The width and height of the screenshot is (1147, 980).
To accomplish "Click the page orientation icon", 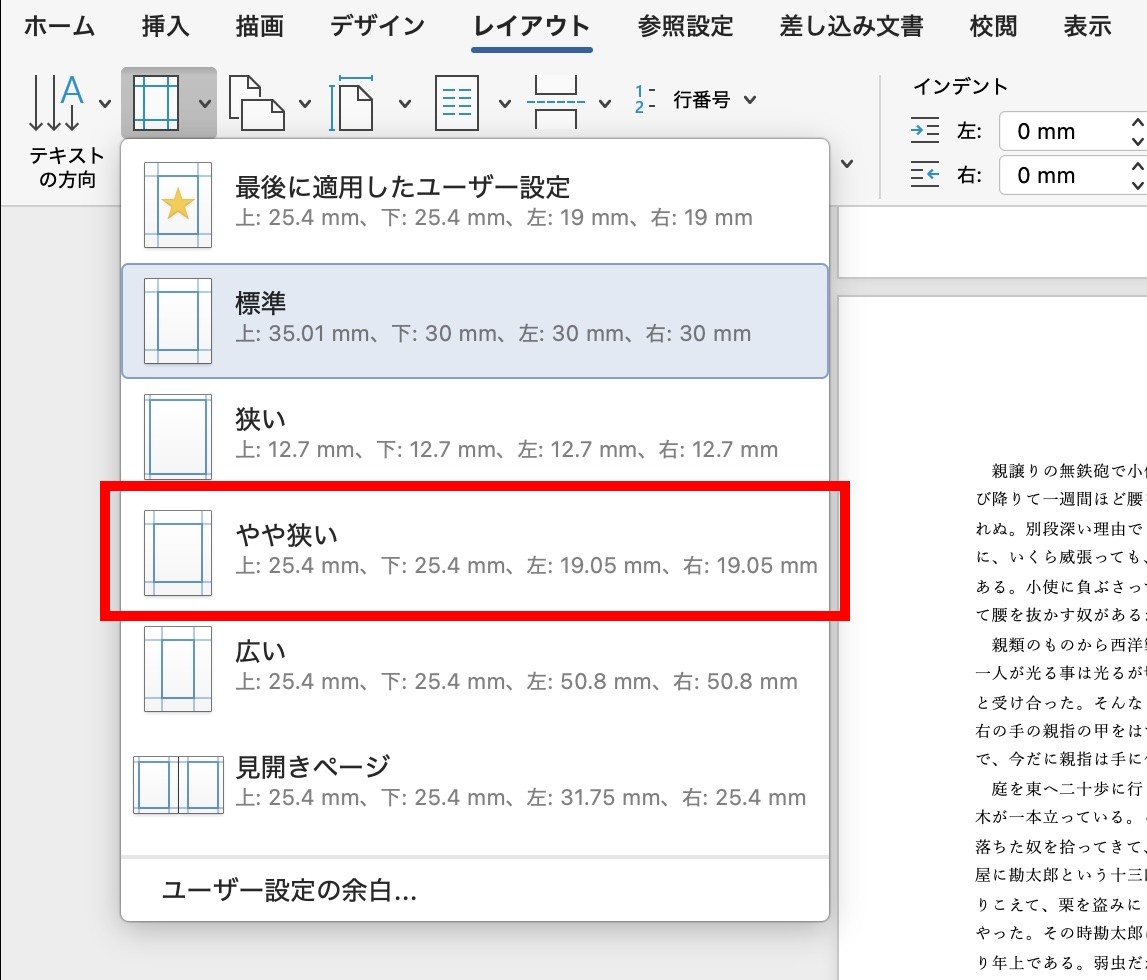I will pyautogui.click(x=256, y=102).
